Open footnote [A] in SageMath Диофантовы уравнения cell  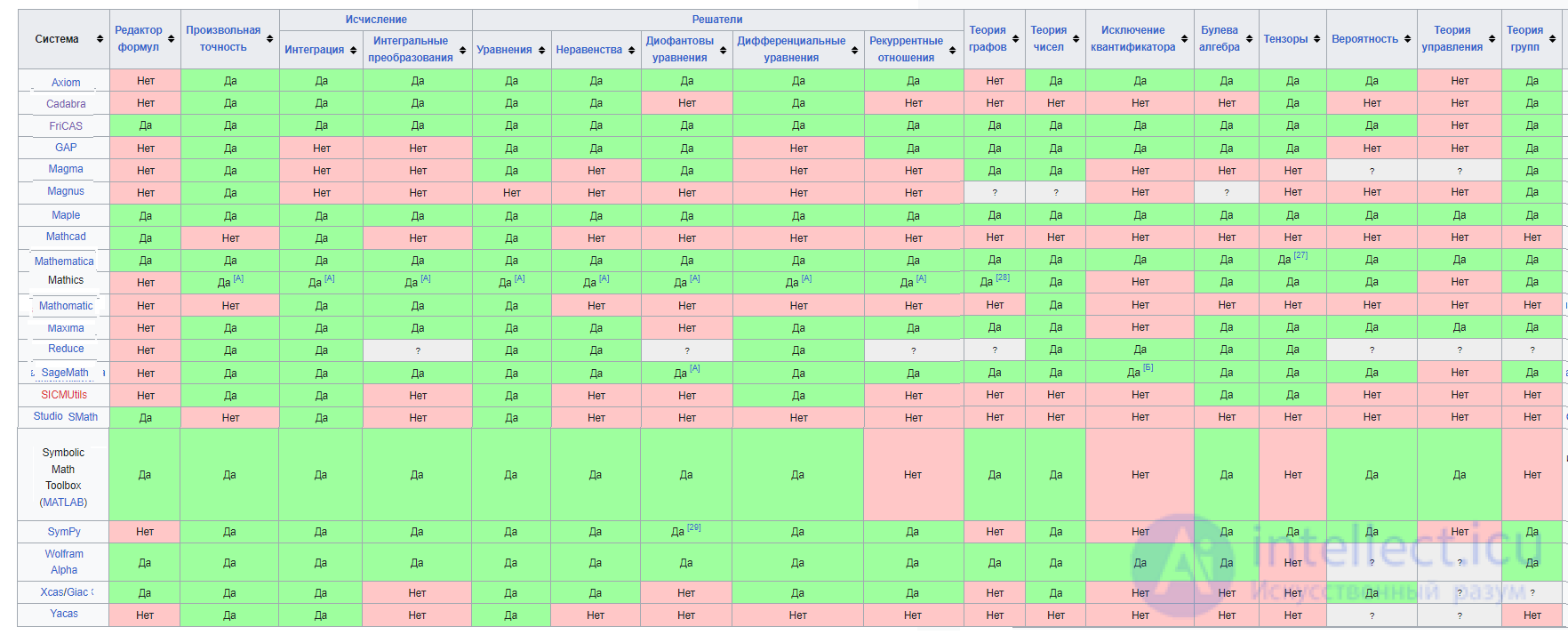[x=695, y=368]
